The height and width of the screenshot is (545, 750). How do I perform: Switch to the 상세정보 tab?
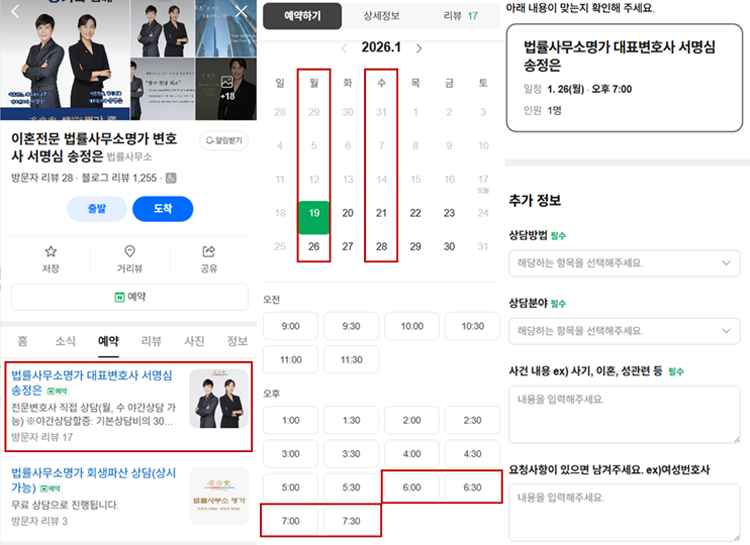[381, 16]
